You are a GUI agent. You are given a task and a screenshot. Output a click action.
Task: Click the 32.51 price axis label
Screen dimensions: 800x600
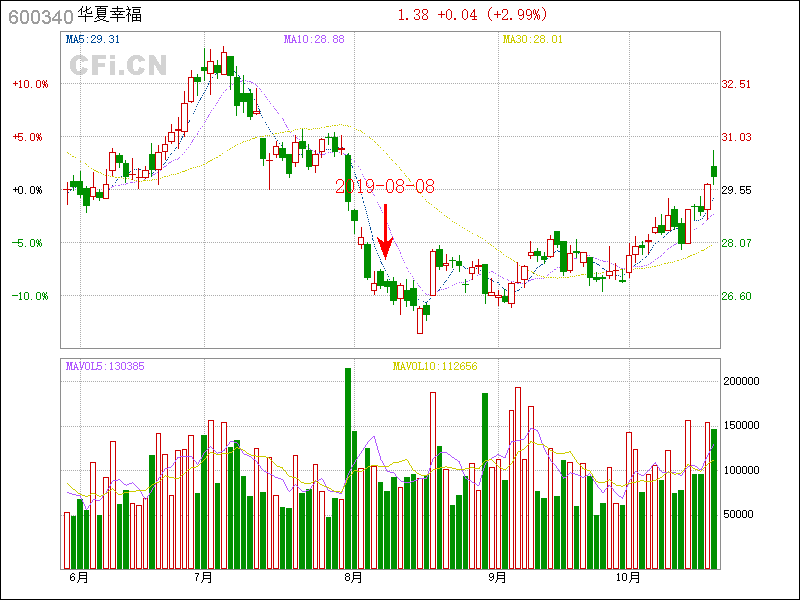tap(737, 84)
